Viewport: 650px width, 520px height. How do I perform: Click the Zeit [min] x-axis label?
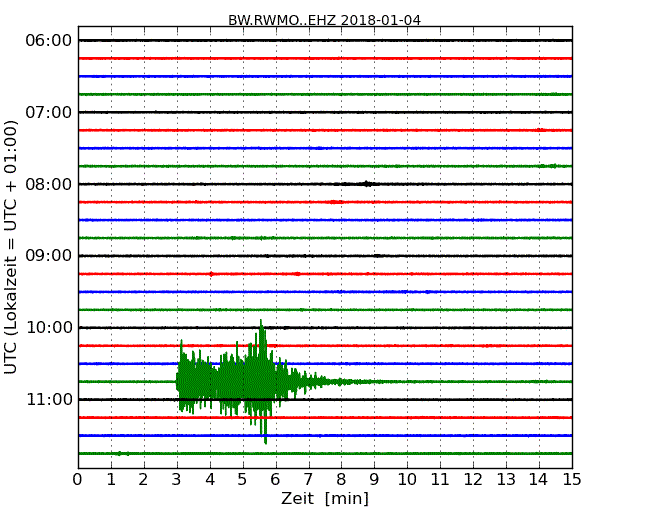(x=325, y=498)
